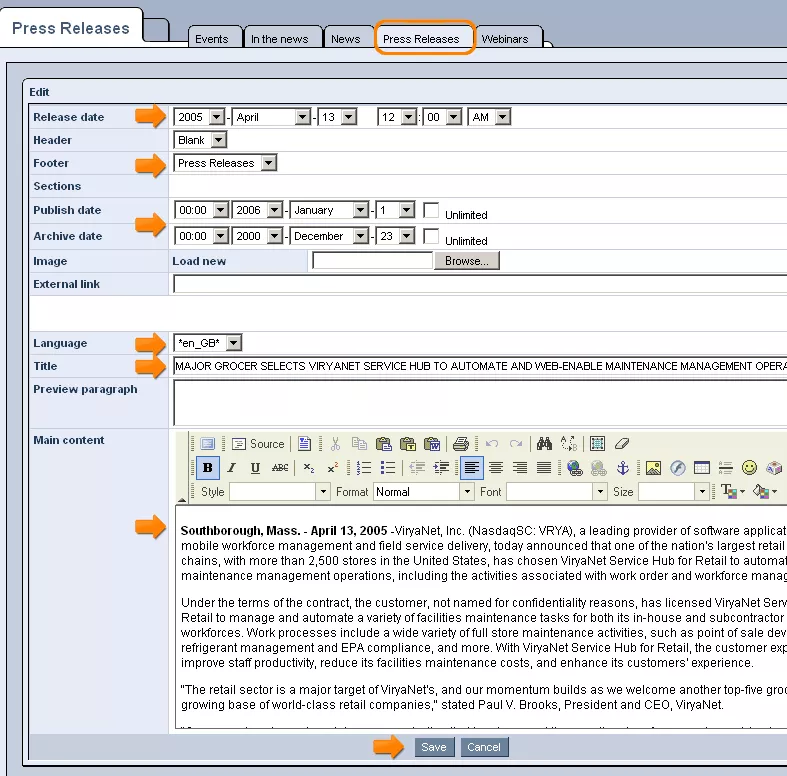Open the Text Color picker

(733, 491)
